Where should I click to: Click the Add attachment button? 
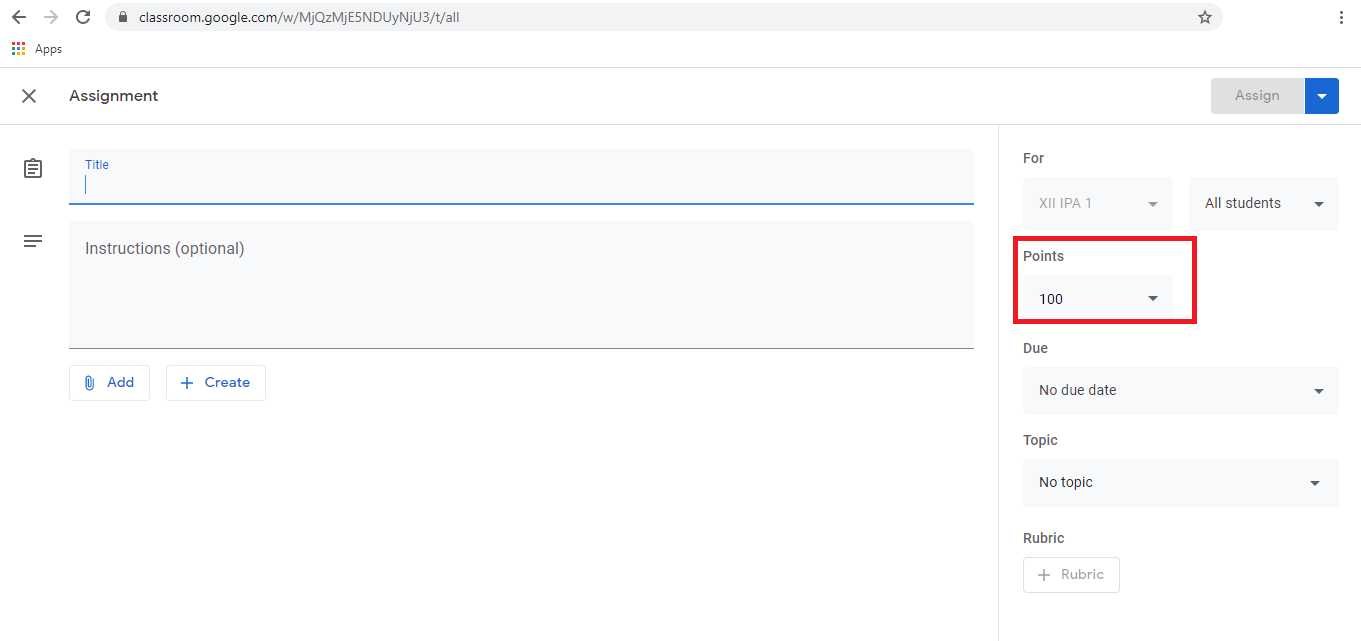109,382
